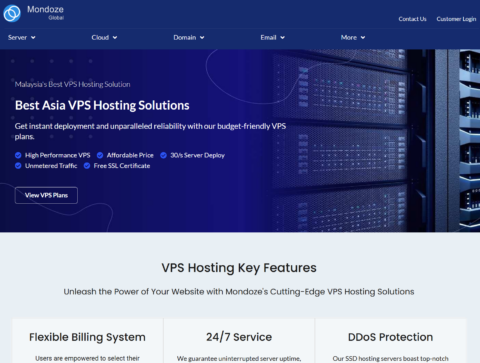Viewport: 480px width, 363px height.
Task: Click the Mondoze circular logo icon
Action: tap(12, 13)
